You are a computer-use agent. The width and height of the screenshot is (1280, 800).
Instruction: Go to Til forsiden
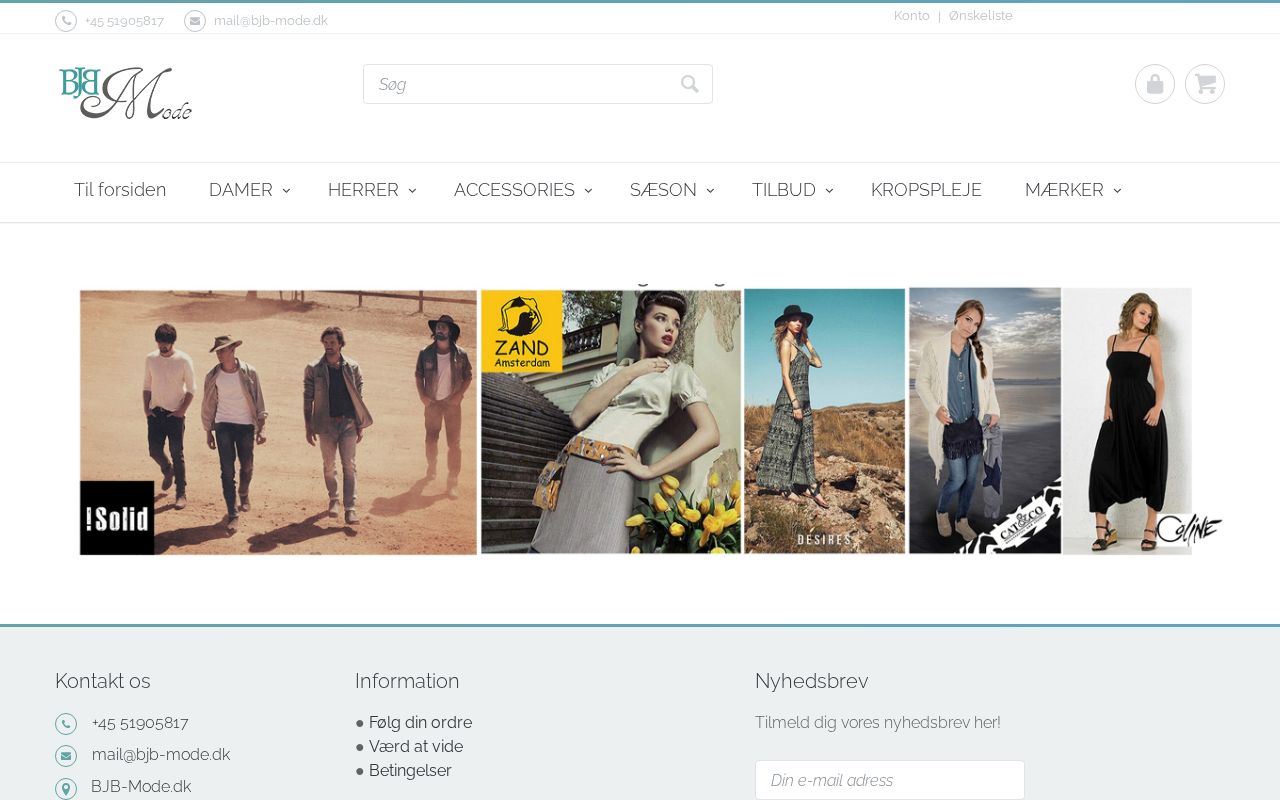120,190
